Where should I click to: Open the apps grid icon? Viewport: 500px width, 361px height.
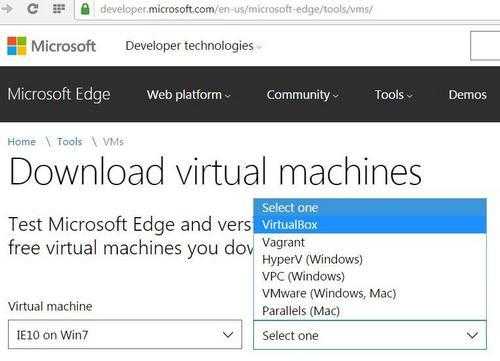tap(59, 9)
